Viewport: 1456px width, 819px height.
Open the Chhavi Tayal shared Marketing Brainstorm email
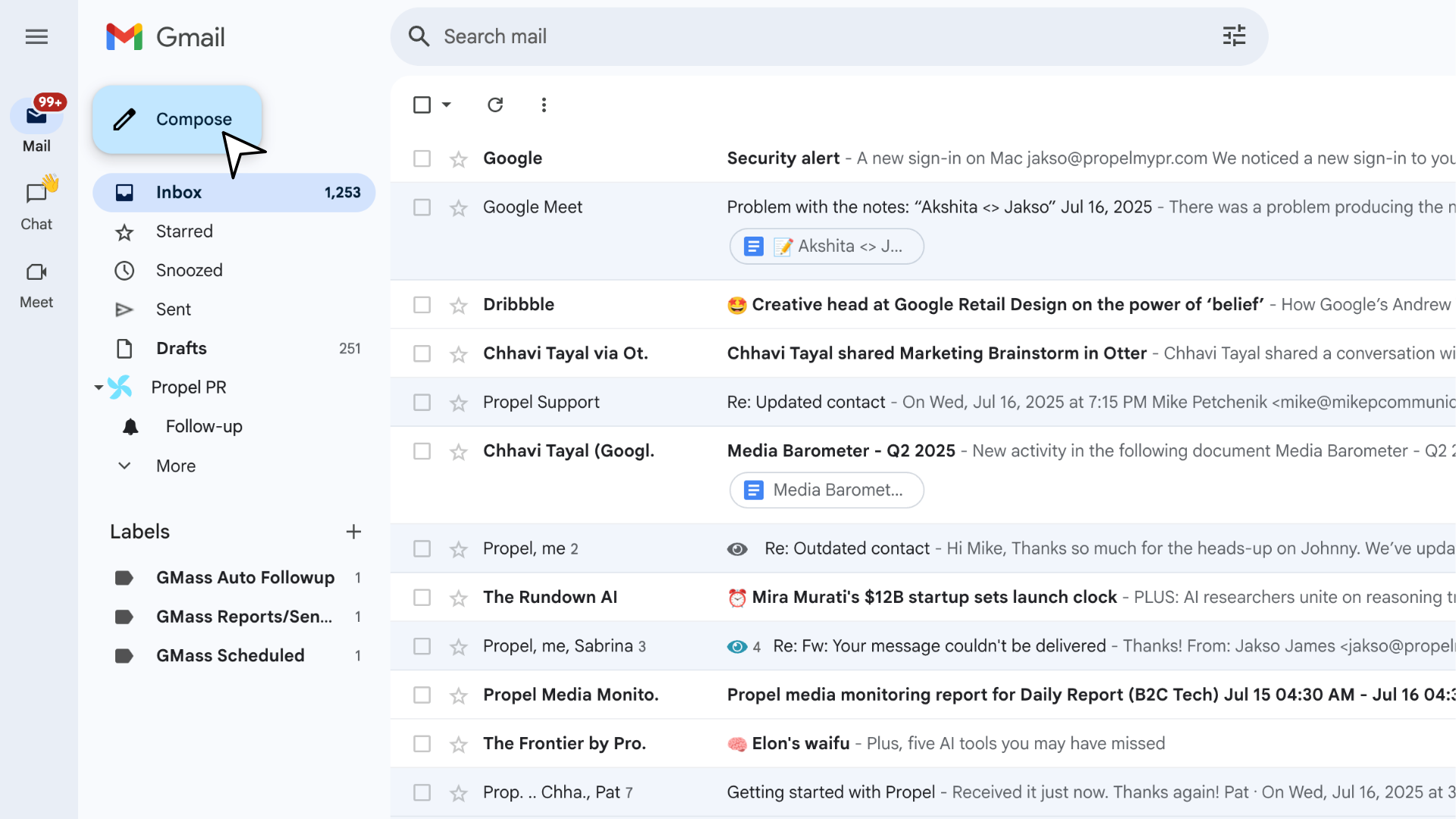[x=937, y=353]
